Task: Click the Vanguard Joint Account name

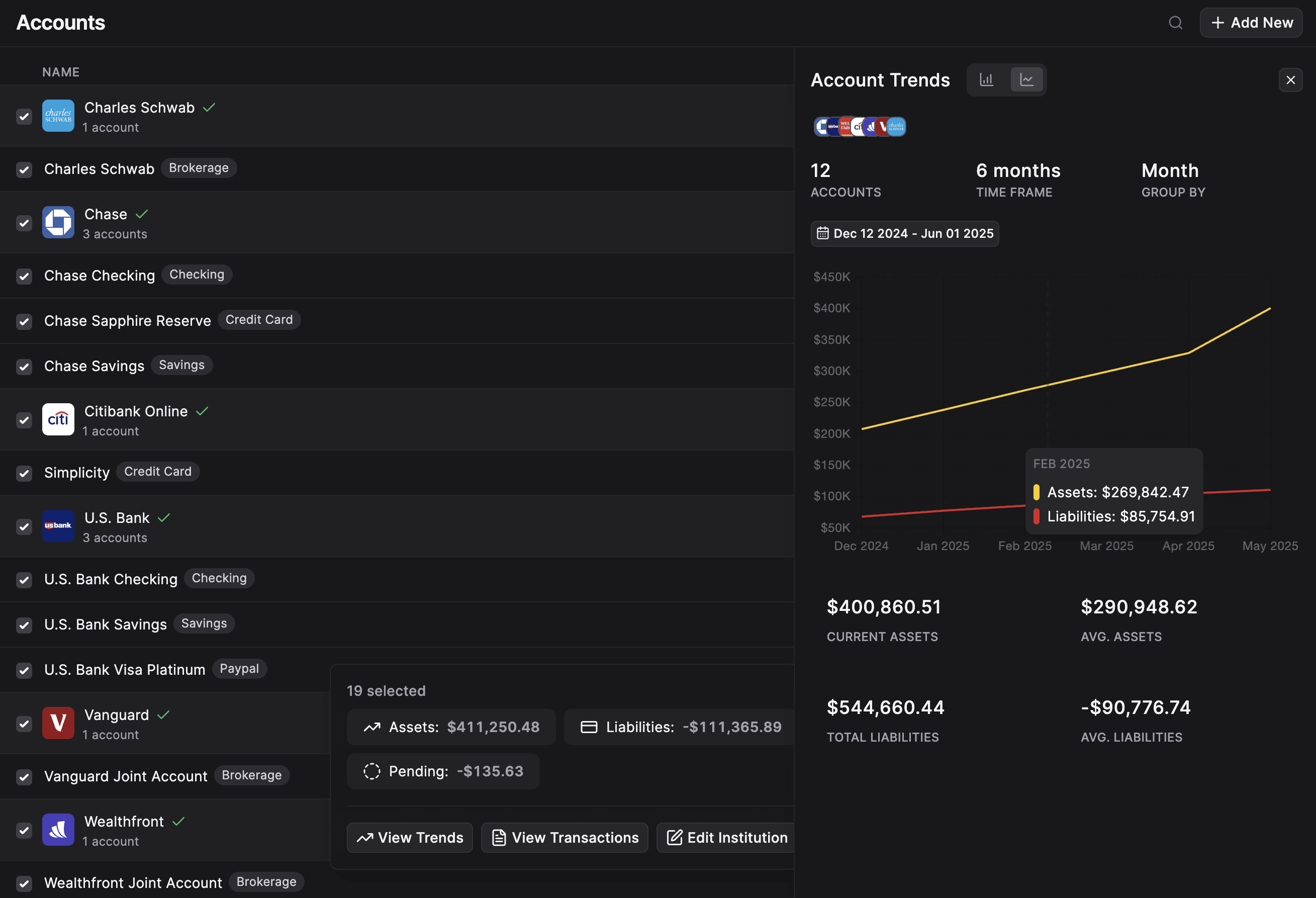Action: pos(126,776)
